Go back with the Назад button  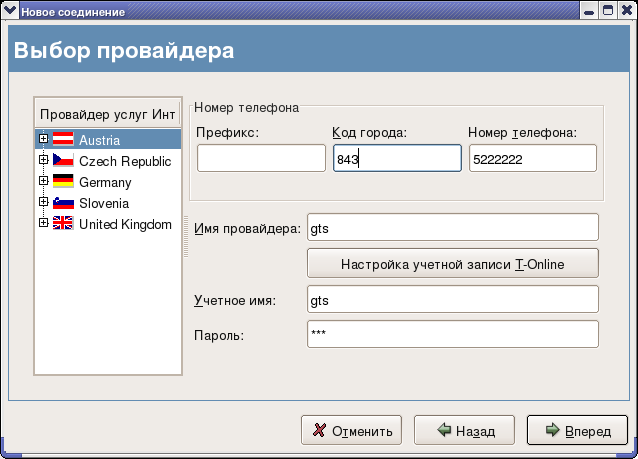point(464,430)
